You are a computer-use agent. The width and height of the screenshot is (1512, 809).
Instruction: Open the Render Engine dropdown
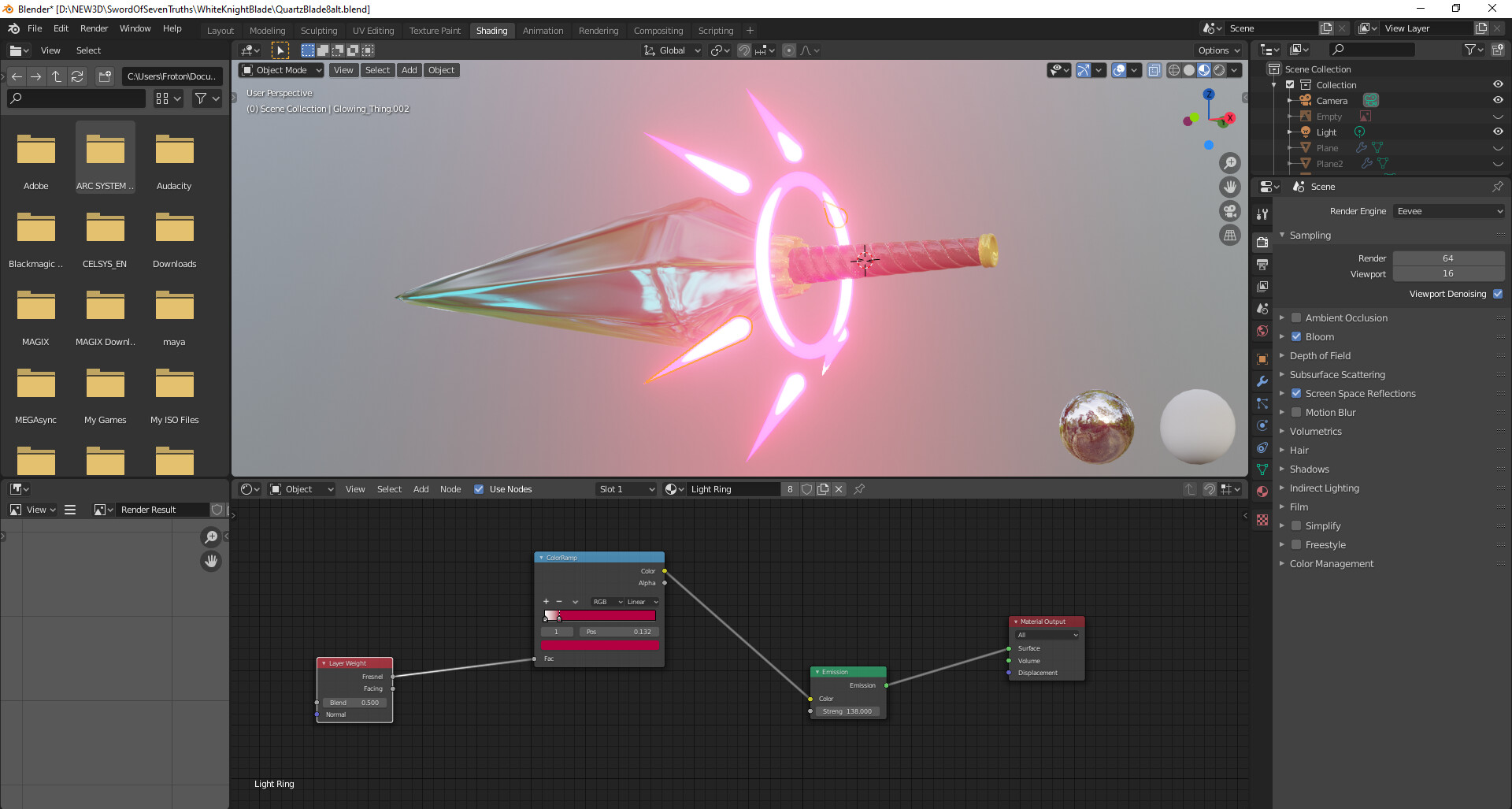click(x=1447, y=211)
